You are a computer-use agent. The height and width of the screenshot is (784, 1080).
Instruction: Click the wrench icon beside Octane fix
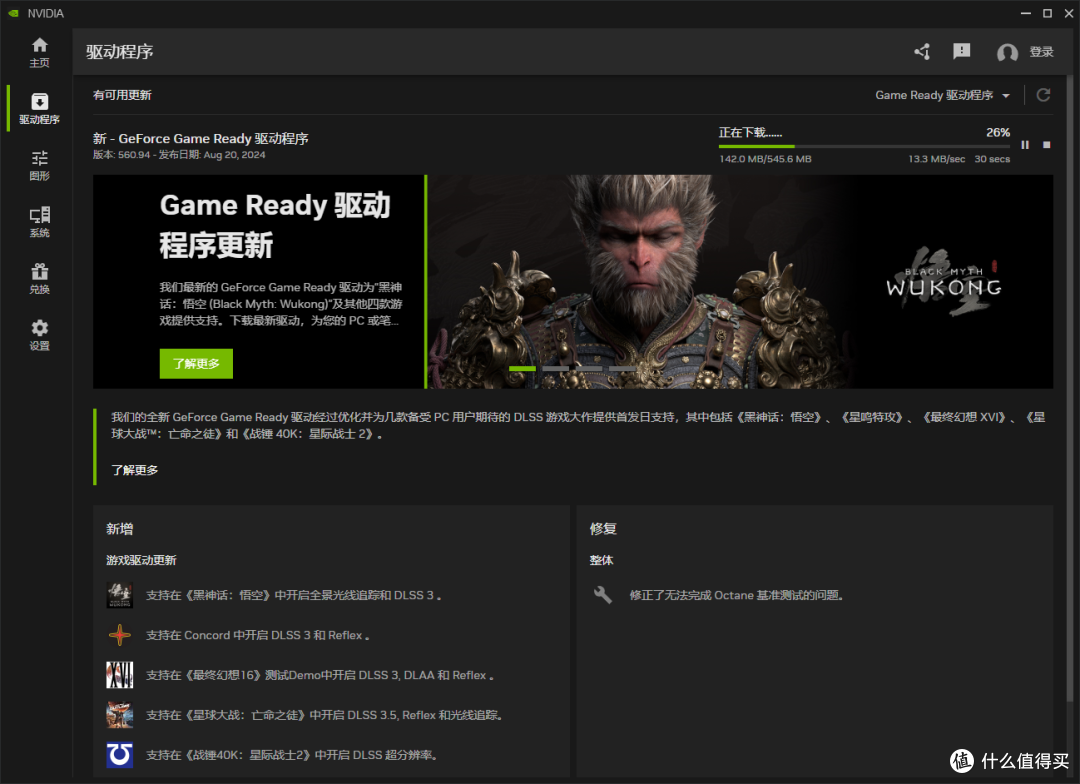click(x=603, y=595)
